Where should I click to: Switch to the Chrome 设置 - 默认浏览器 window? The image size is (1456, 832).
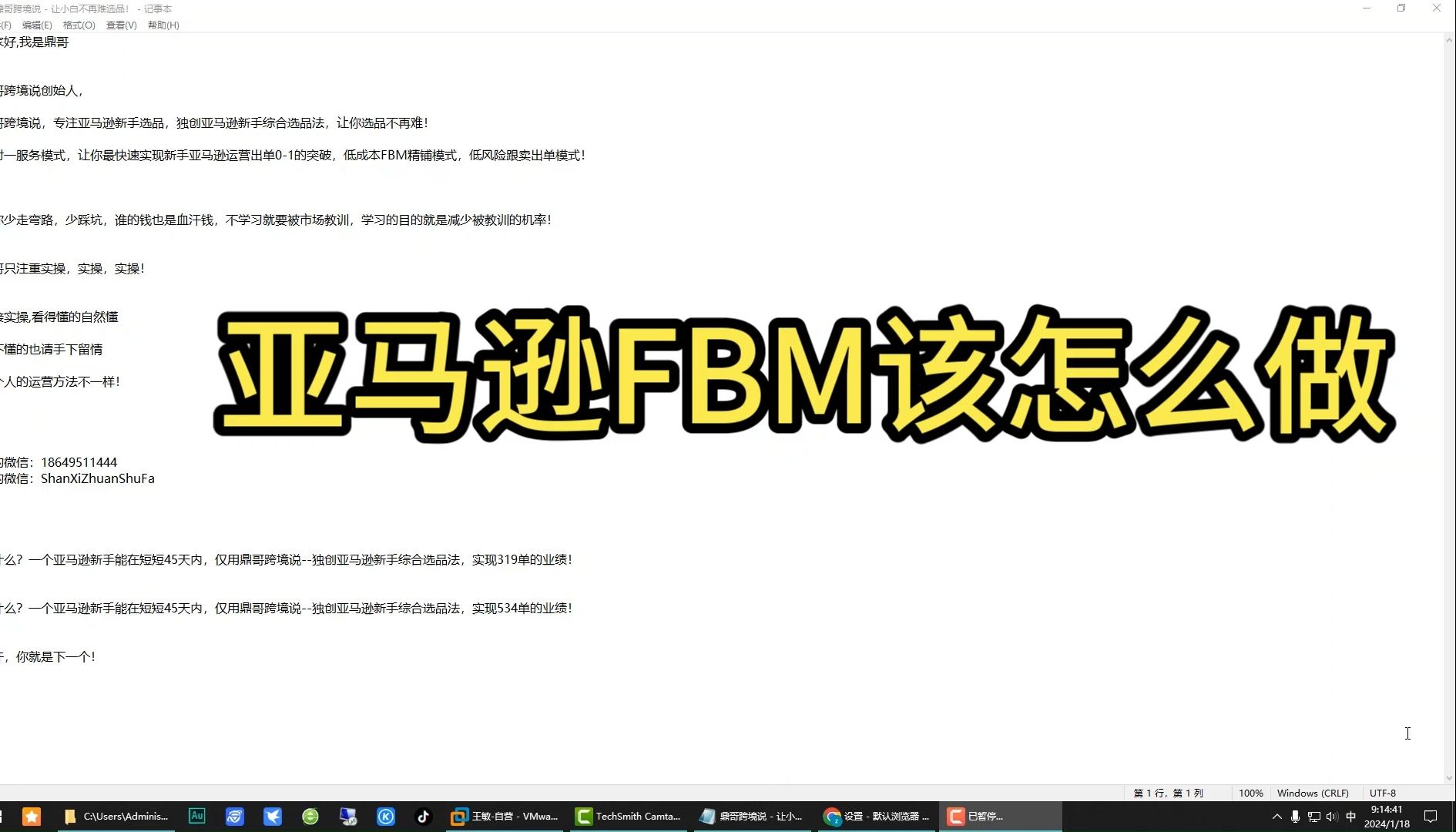click(877, 817)
